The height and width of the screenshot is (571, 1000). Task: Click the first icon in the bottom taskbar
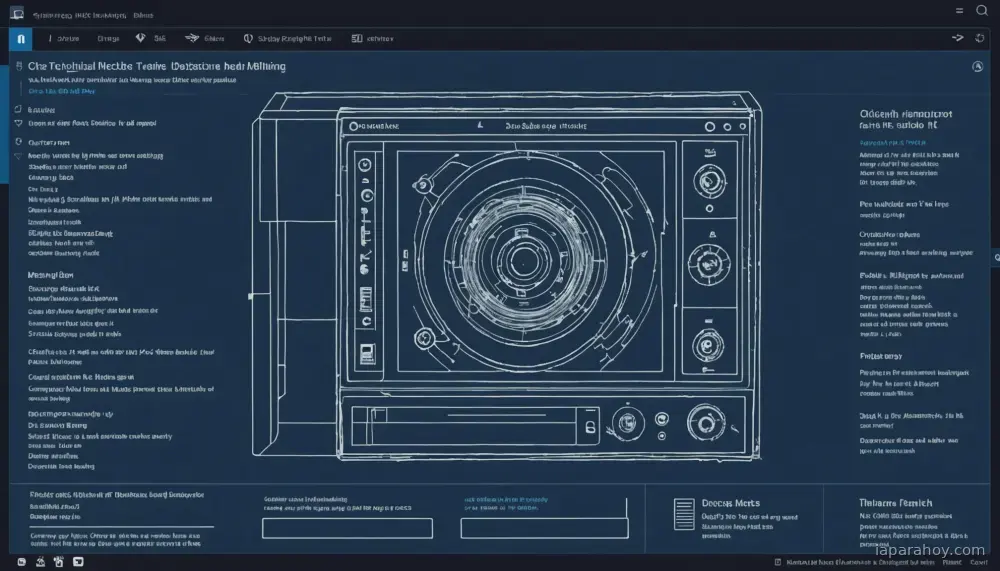[22, 562]
